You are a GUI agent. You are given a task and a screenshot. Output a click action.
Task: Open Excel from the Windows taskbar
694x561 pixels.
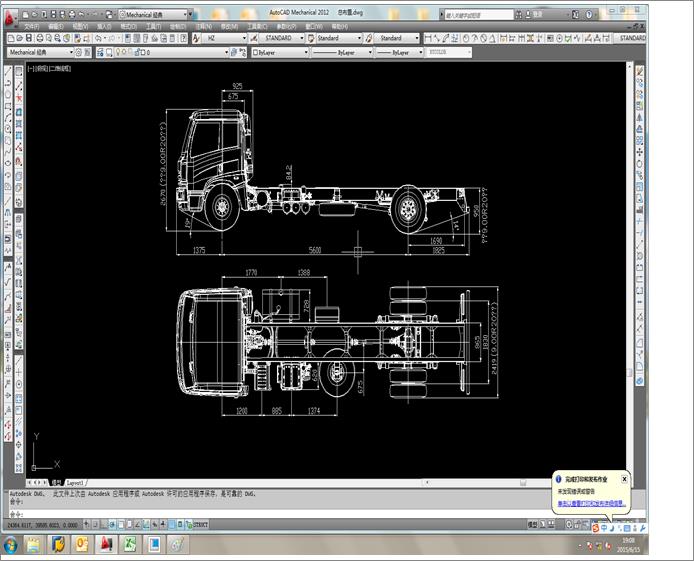tap(130, 545)
